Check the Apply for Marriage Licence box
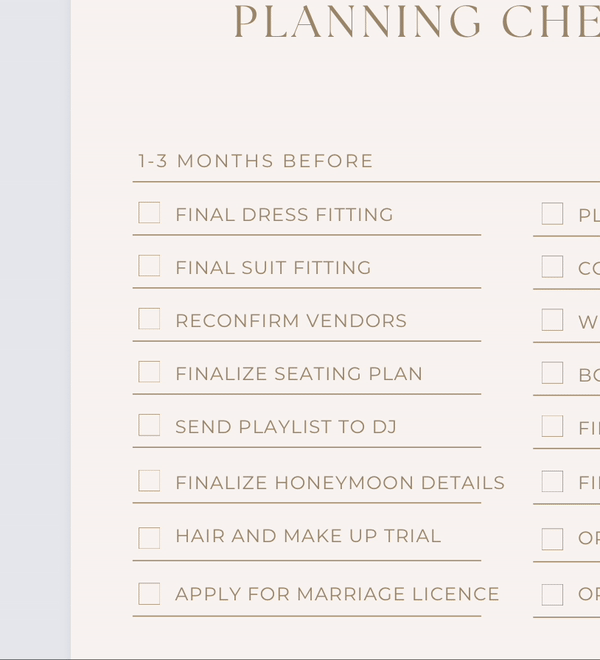Screen dimensions: 600x660 coord(149,594)
